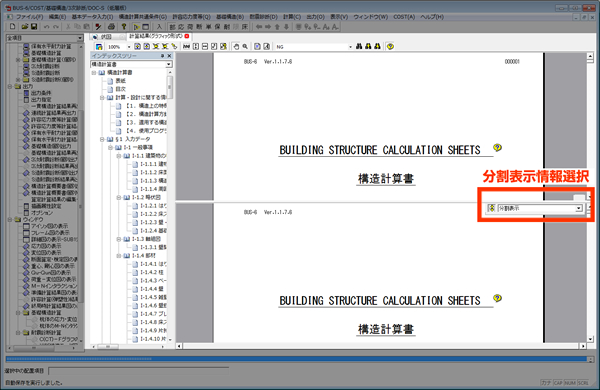Open the 編集(E) menu
This screenshot has height=390, width=600.
(x=57, y=17)
